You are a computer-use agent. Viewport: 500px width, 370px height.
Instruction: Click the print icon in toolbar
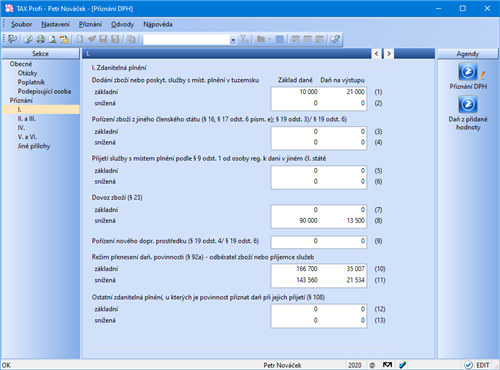41,39
